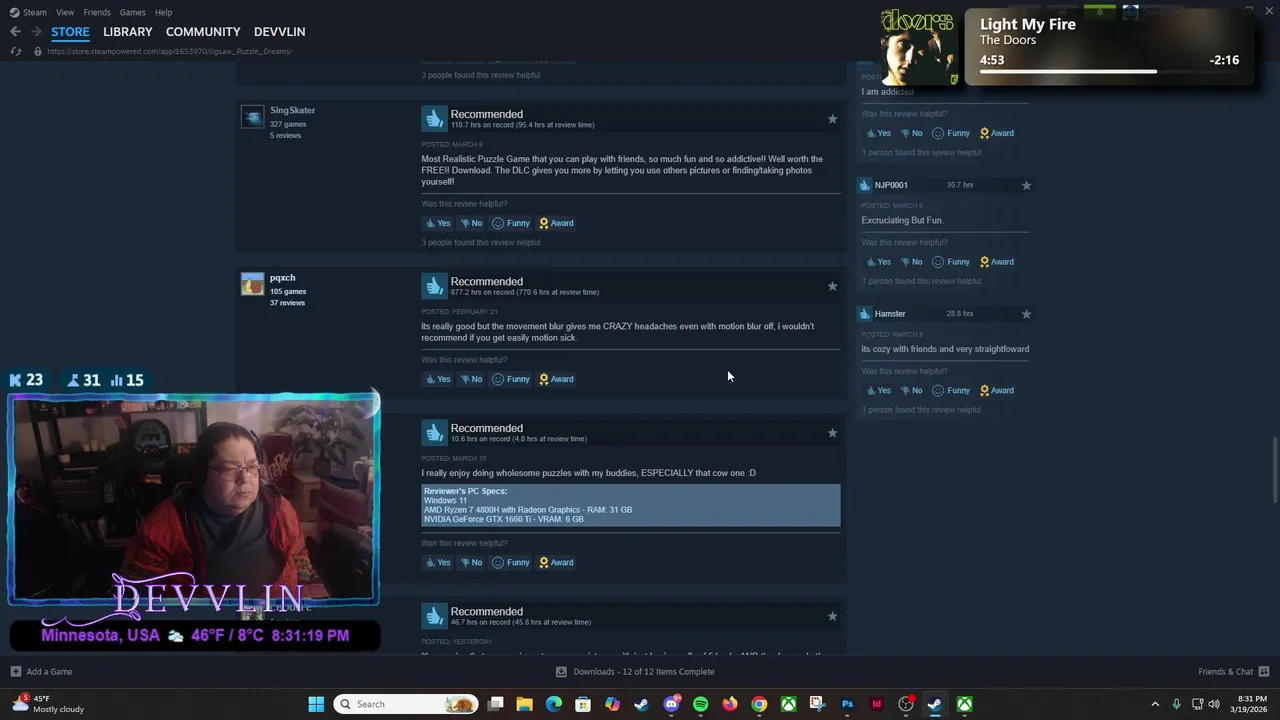Click the thumbs-up icon on pqxch's review
The height and width of the screenshot is (720, 1280).
pyautogui.click(x=434, y=286)
